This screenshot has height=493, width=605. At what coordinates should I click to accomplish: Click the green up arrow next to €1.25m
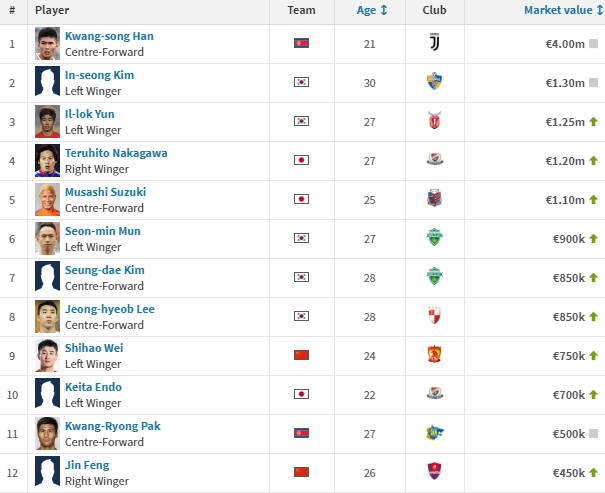[x=593, y=122]
